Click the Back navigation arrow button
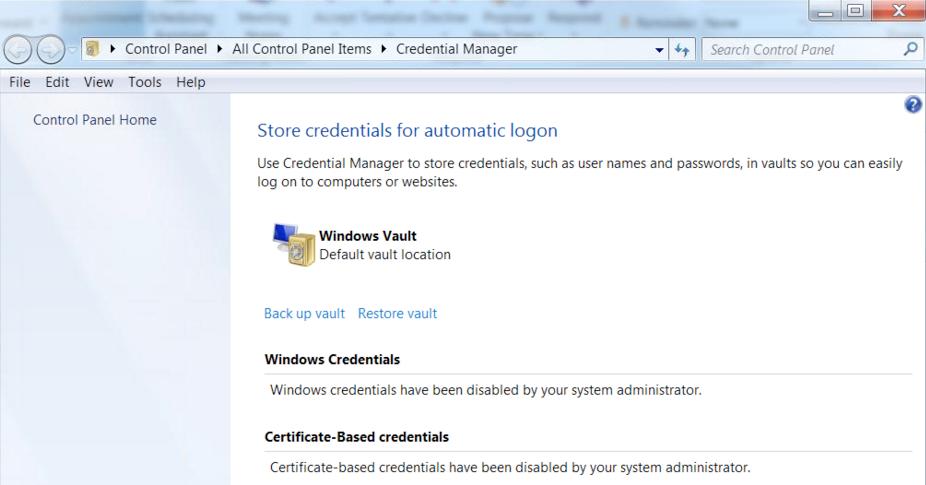The image size is (926, 485). (18, 50)
